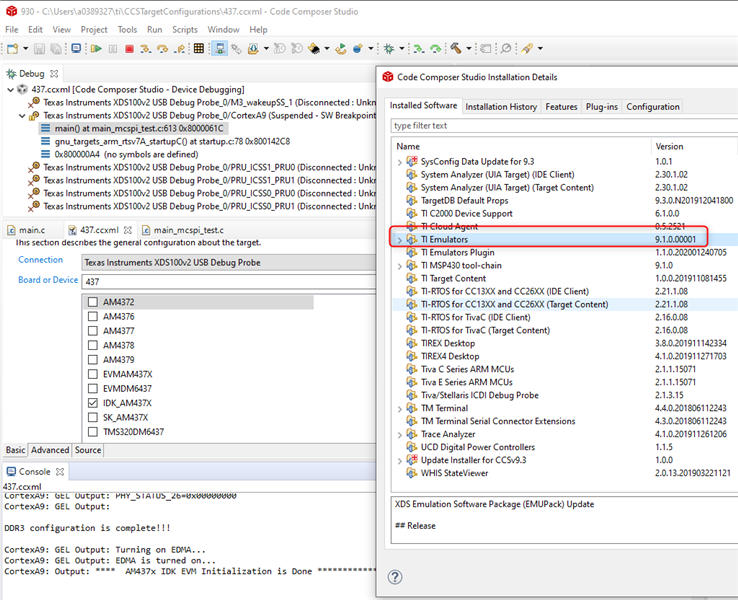Click the yellow Step Into icon
This screenshot has width=738, height=600.
click(x=146, y=48)
